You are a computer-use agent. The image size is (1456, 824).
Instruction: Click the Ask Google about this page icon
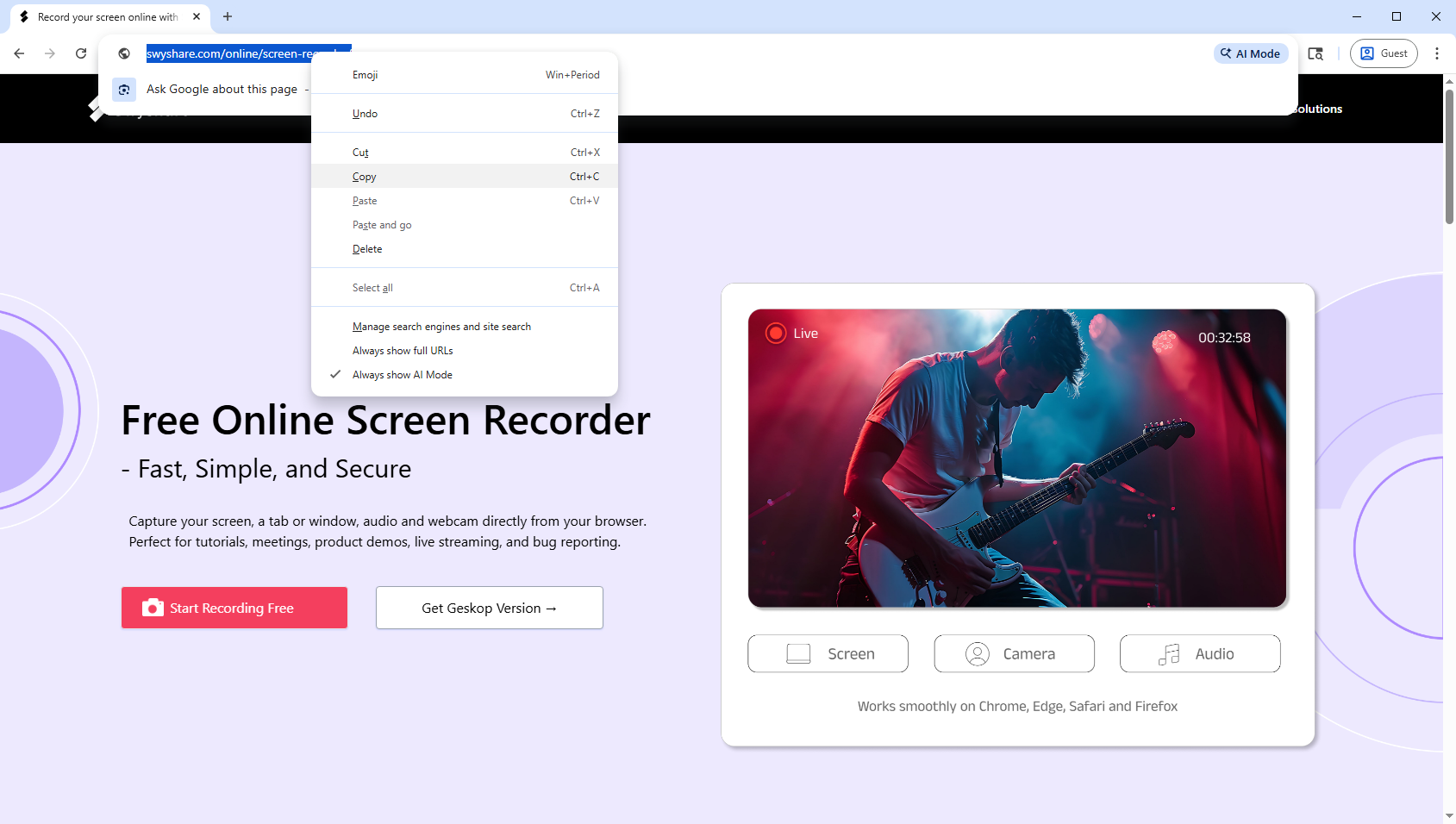(124, 90)
